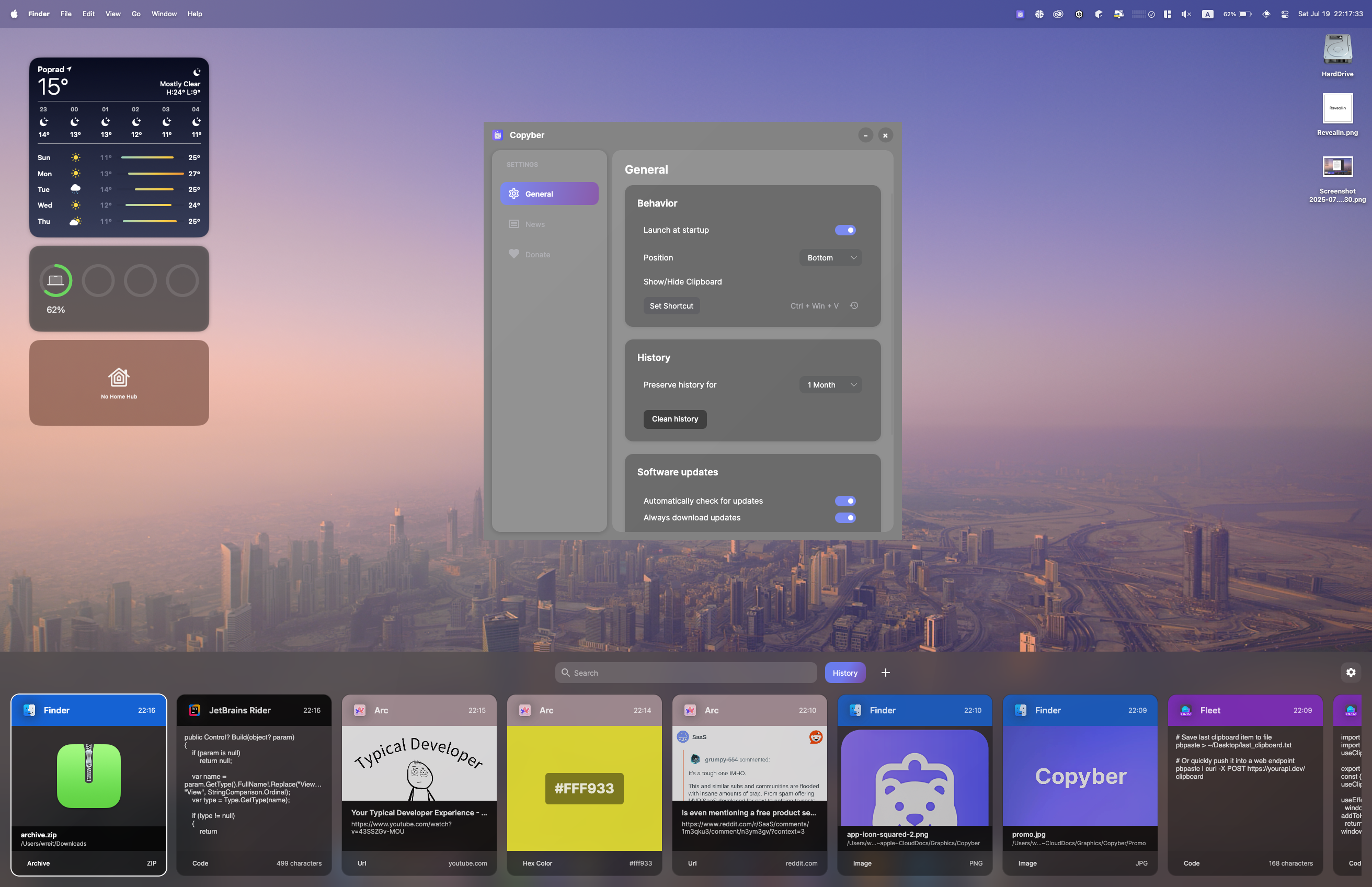Reset shortcut with the restore icon
Image resolution: width=1372 pixels, height=887 pixels.
click(x=854, y=305)
